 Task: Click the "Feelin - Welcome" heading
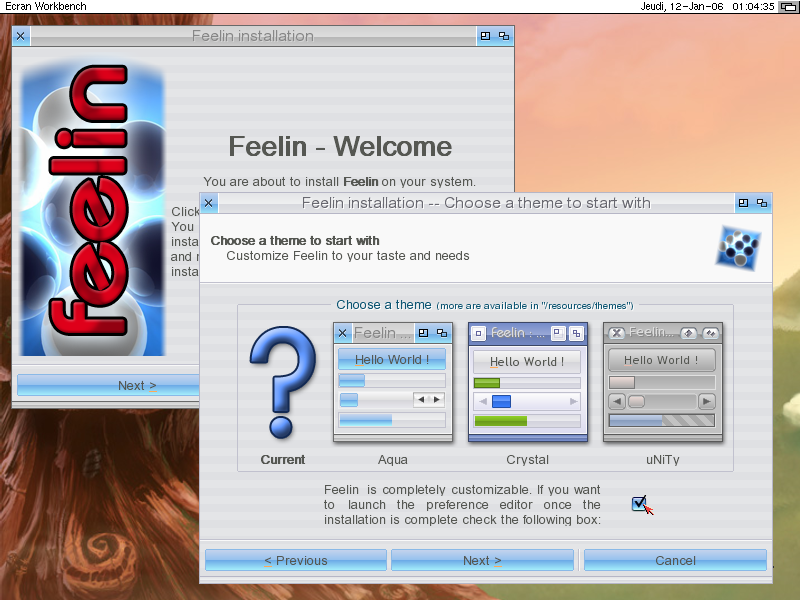click(x=340, y=146)
